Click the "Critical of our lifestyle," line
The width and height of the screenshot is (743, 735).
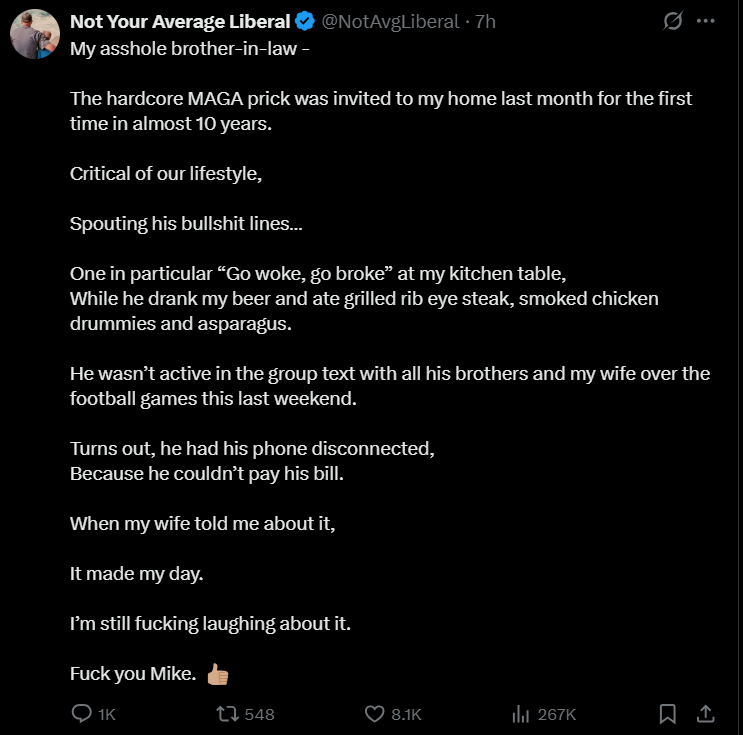click(x=165, y=174)
